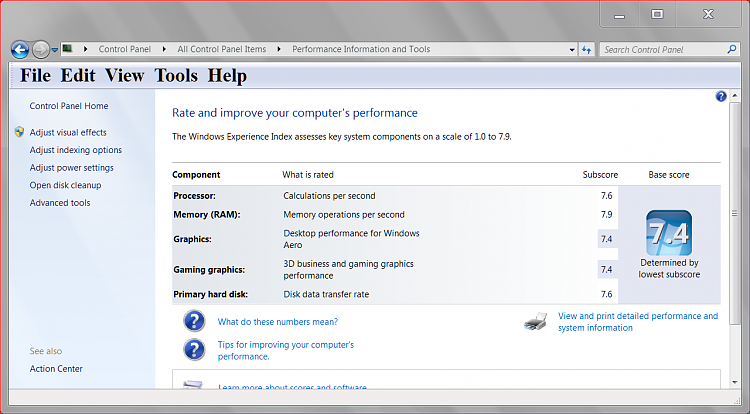
Task: Open Adjust indexing options
Action: pyautogui.click(x=76, y=150)
